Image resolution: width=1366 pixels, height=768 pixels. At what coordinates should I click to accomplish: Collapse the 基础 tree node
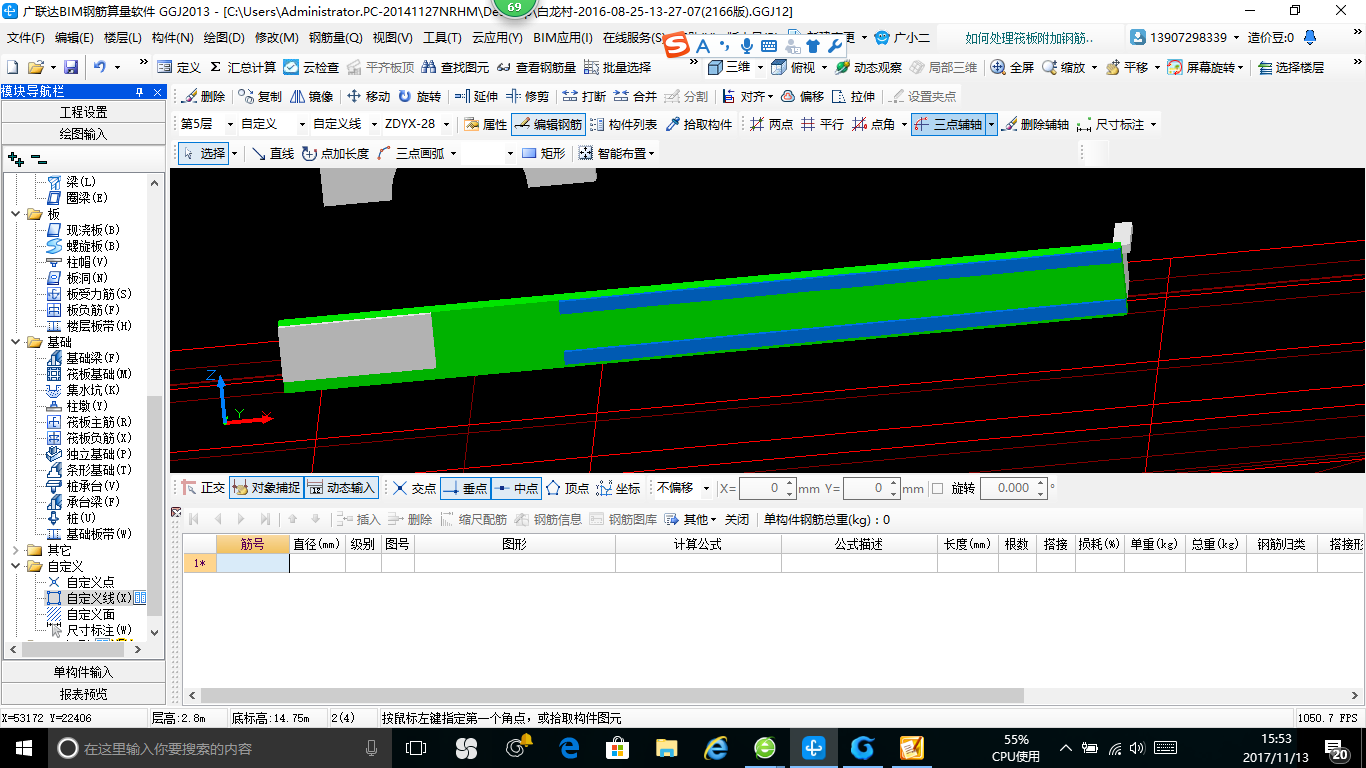tap(16, 342)
